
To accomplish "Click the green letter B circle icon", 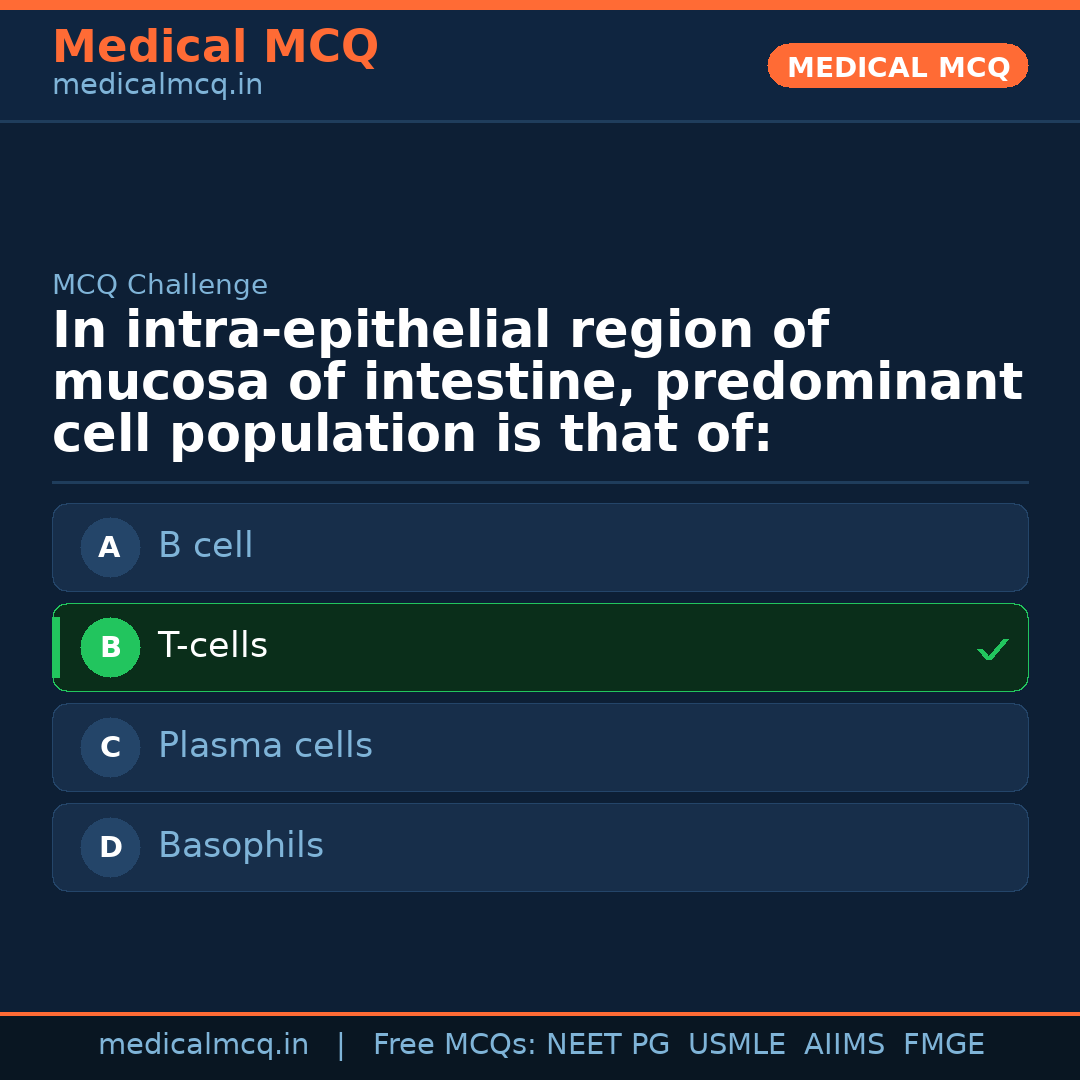I will (110, 647).
